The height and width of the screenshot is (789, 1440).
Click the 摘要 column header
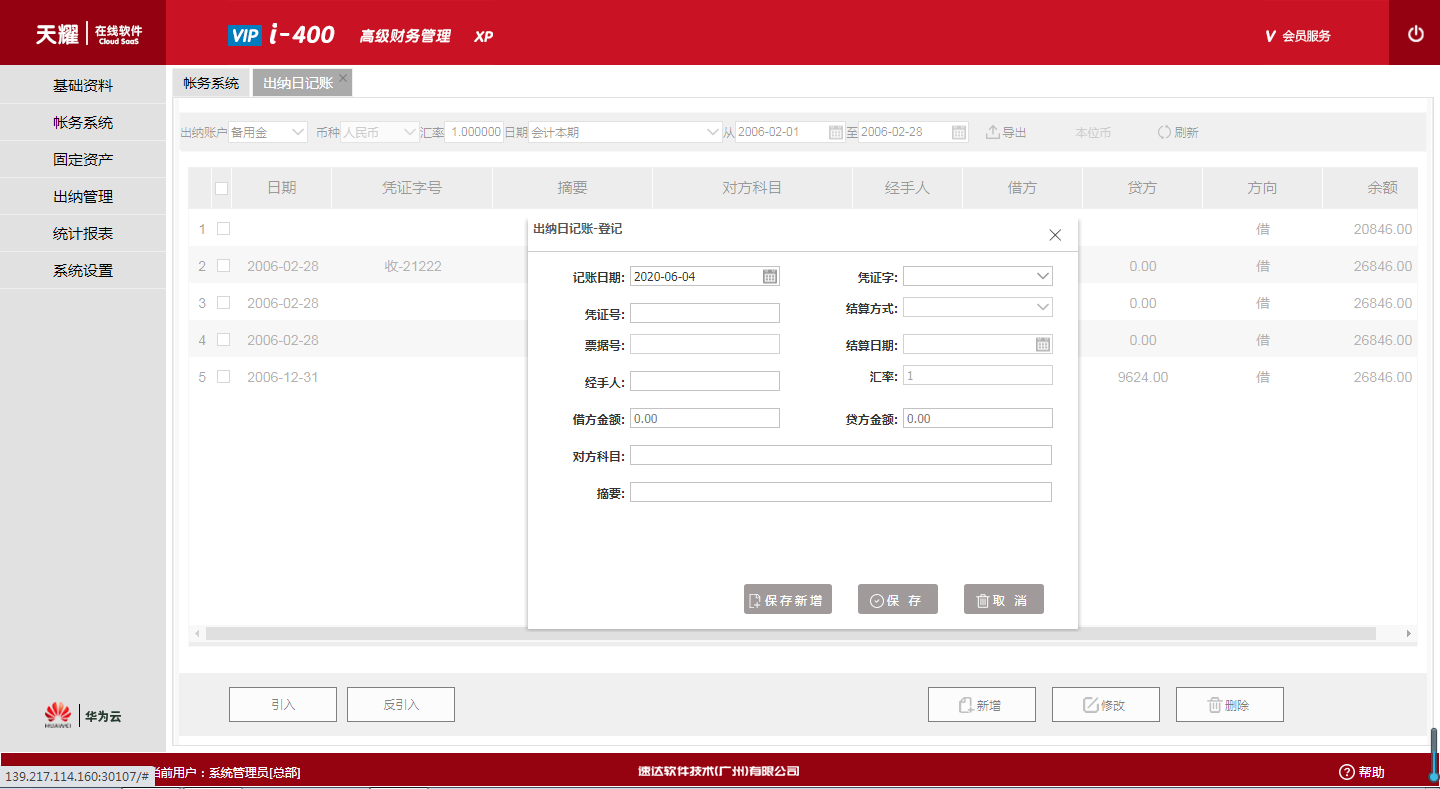click(x=572, y=187)
